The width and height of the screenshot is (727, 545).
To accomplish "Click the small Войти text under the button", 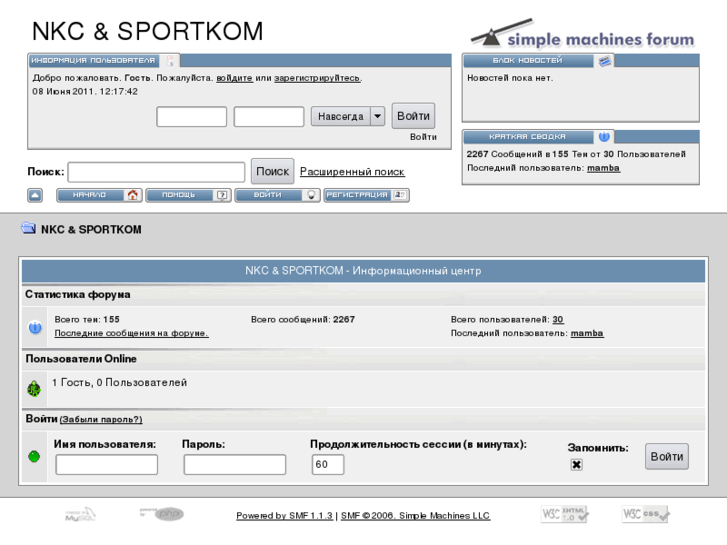I will click(423, 137).
